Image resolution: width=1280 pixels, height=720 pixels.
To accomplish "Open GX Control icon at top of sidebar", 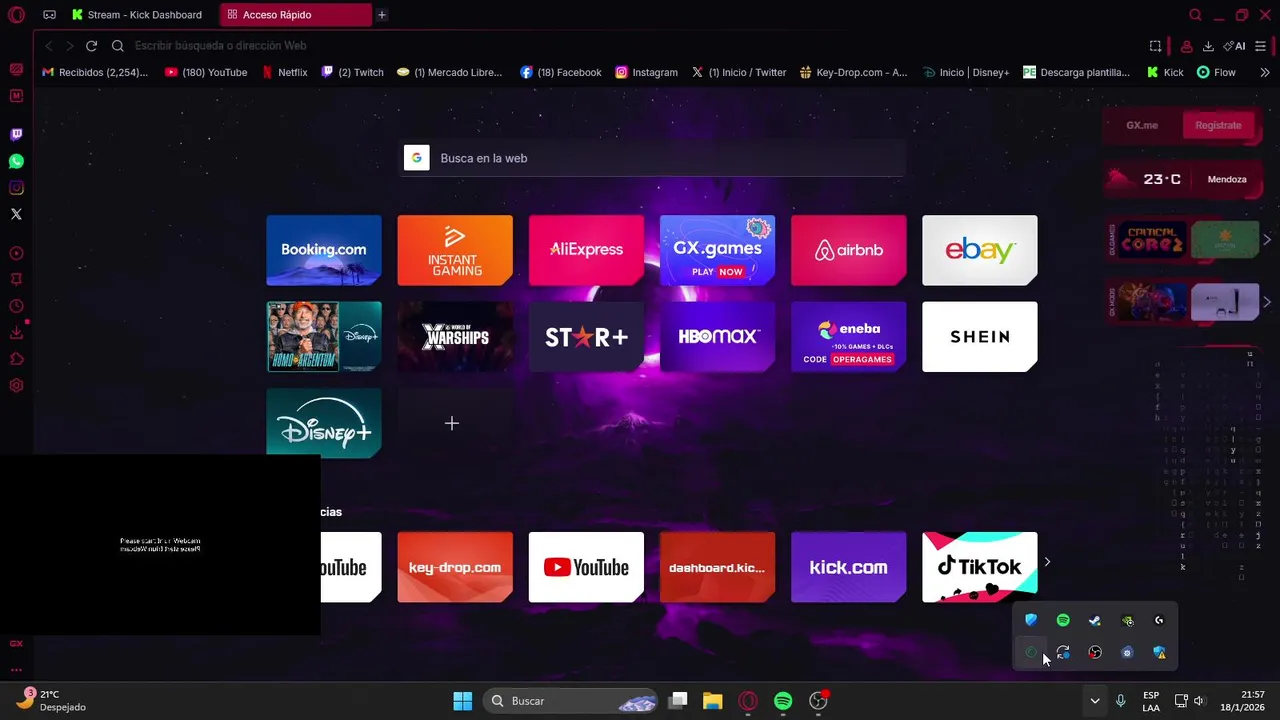I will (x=16, y=69).
